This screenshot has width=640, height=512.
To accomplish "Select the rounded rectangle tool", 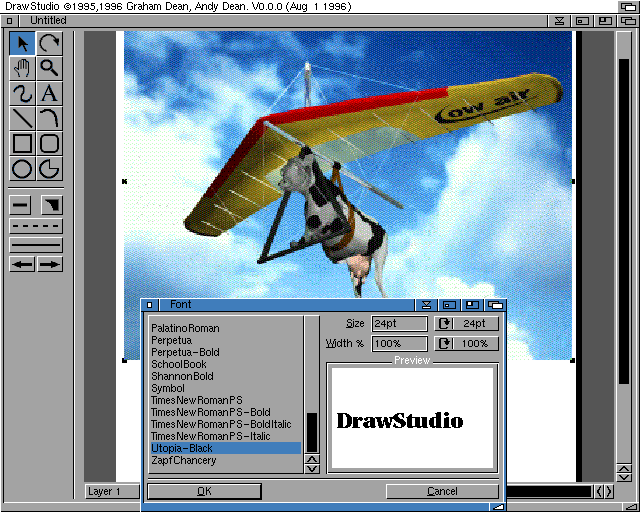I will (49, 144).
